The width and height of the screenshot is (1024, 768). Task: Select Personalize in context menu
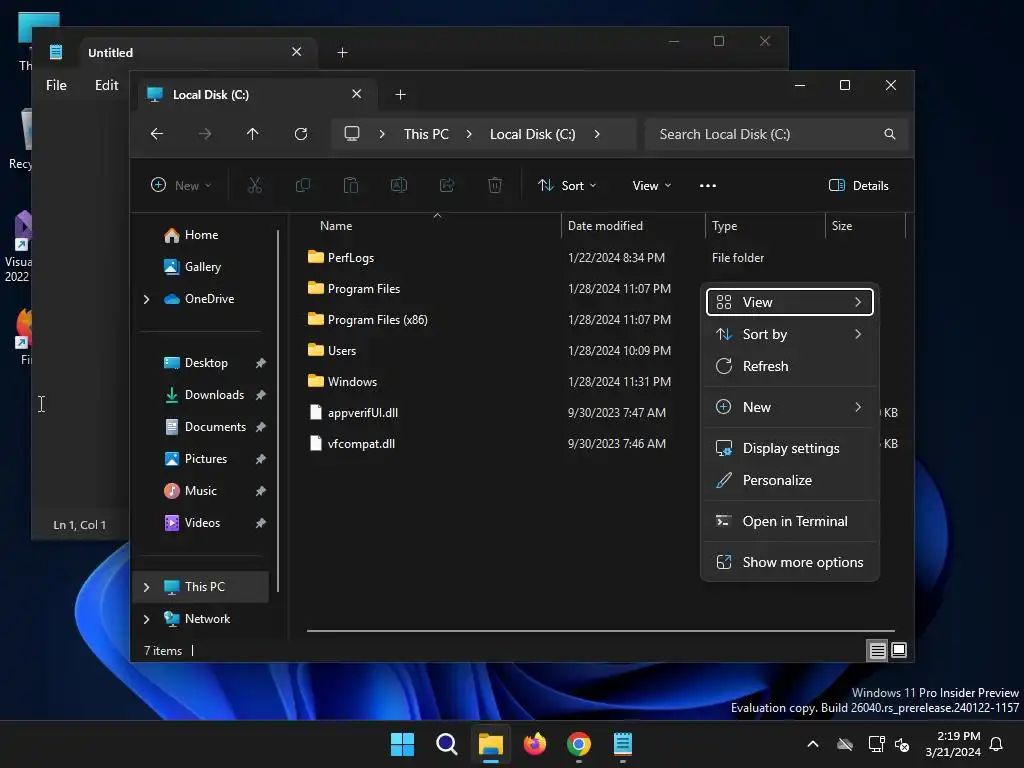point(790,481)
